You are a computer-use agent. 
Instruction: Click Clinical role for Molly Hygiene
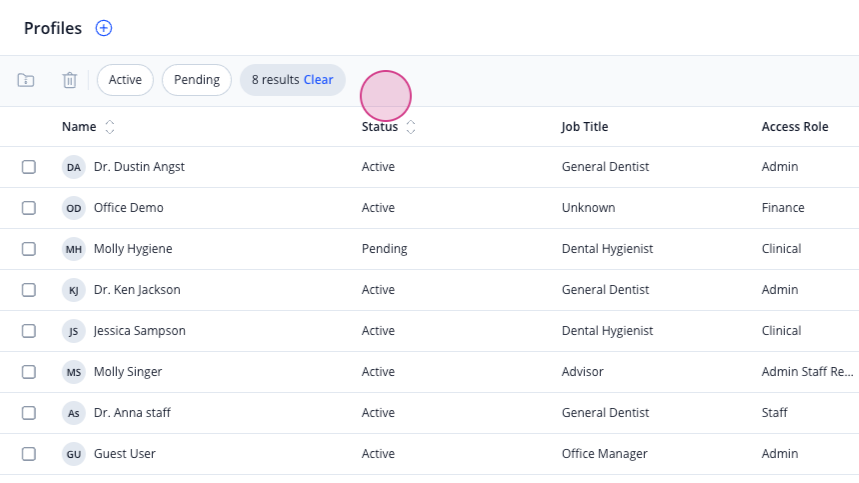click(781, 249)
